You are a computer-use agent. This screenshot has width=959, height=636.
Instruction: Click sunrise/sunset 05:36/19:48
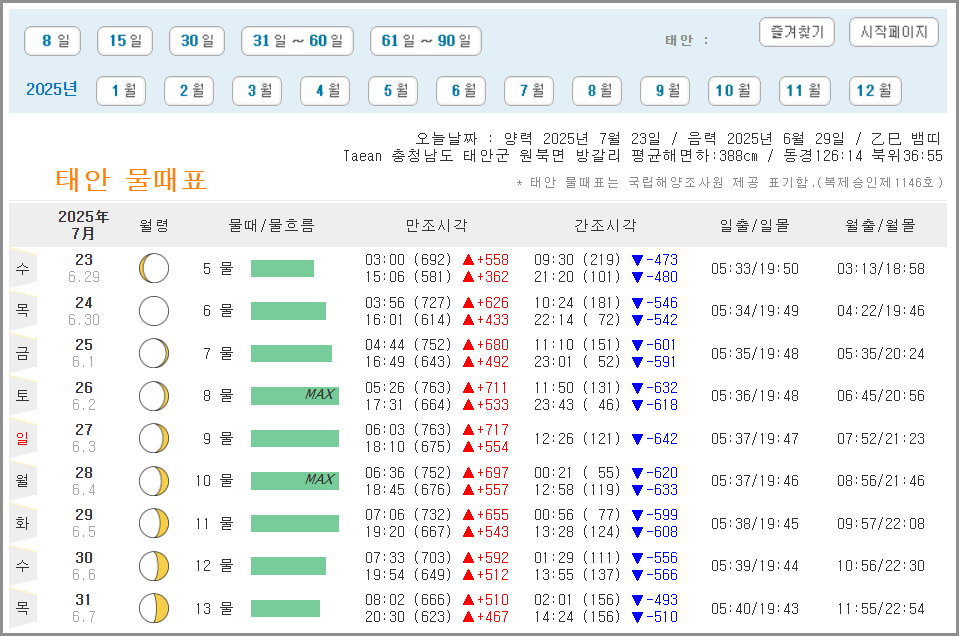pyautogui.click(x=755, y=396)
